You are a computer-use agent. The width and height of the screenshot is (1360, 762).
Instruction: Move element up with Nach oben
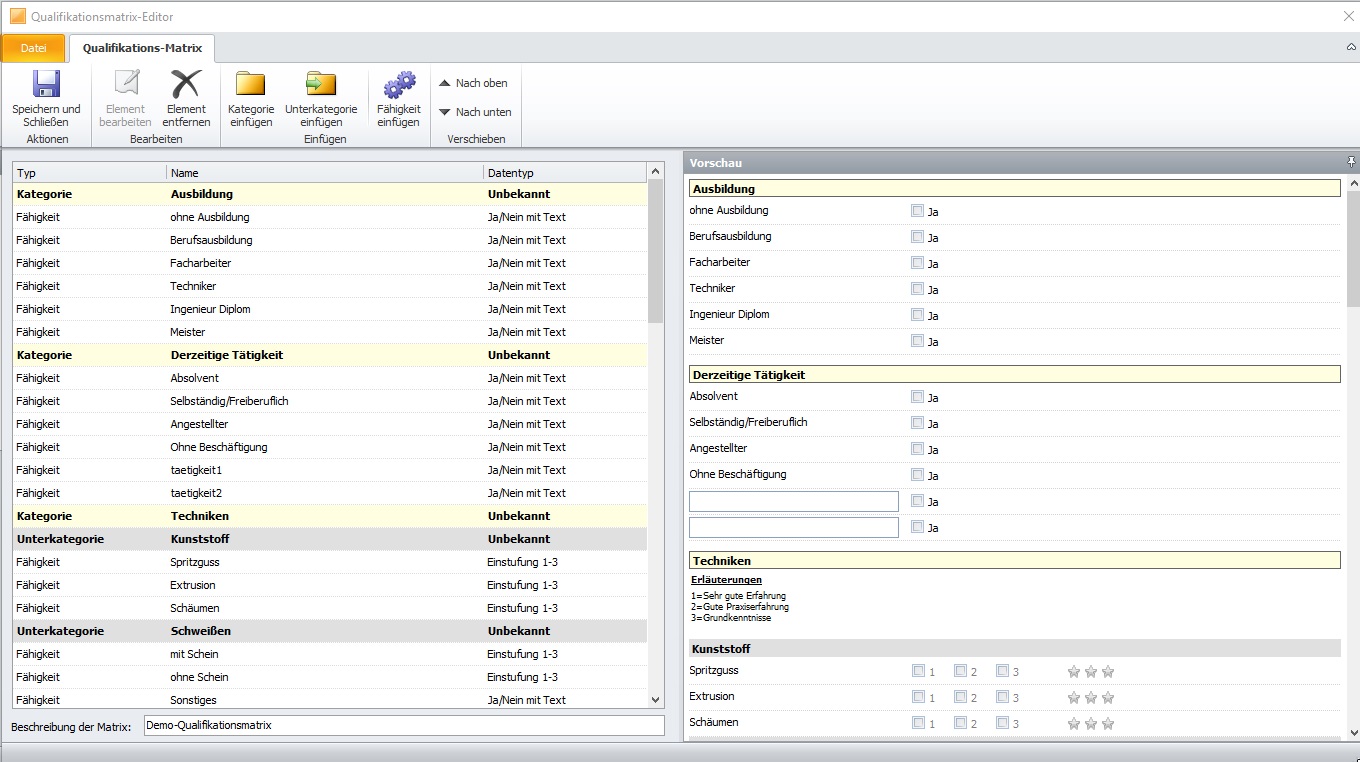pos(473,83)
